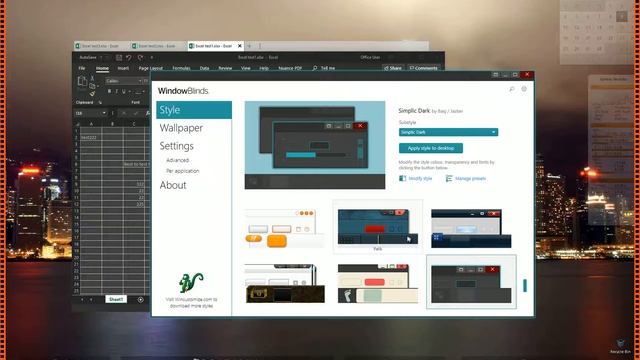The width and height of the screenshot is (640, 360).
Task: Toggle Italic formatting in Excel
Action: [x=116, y=91]
